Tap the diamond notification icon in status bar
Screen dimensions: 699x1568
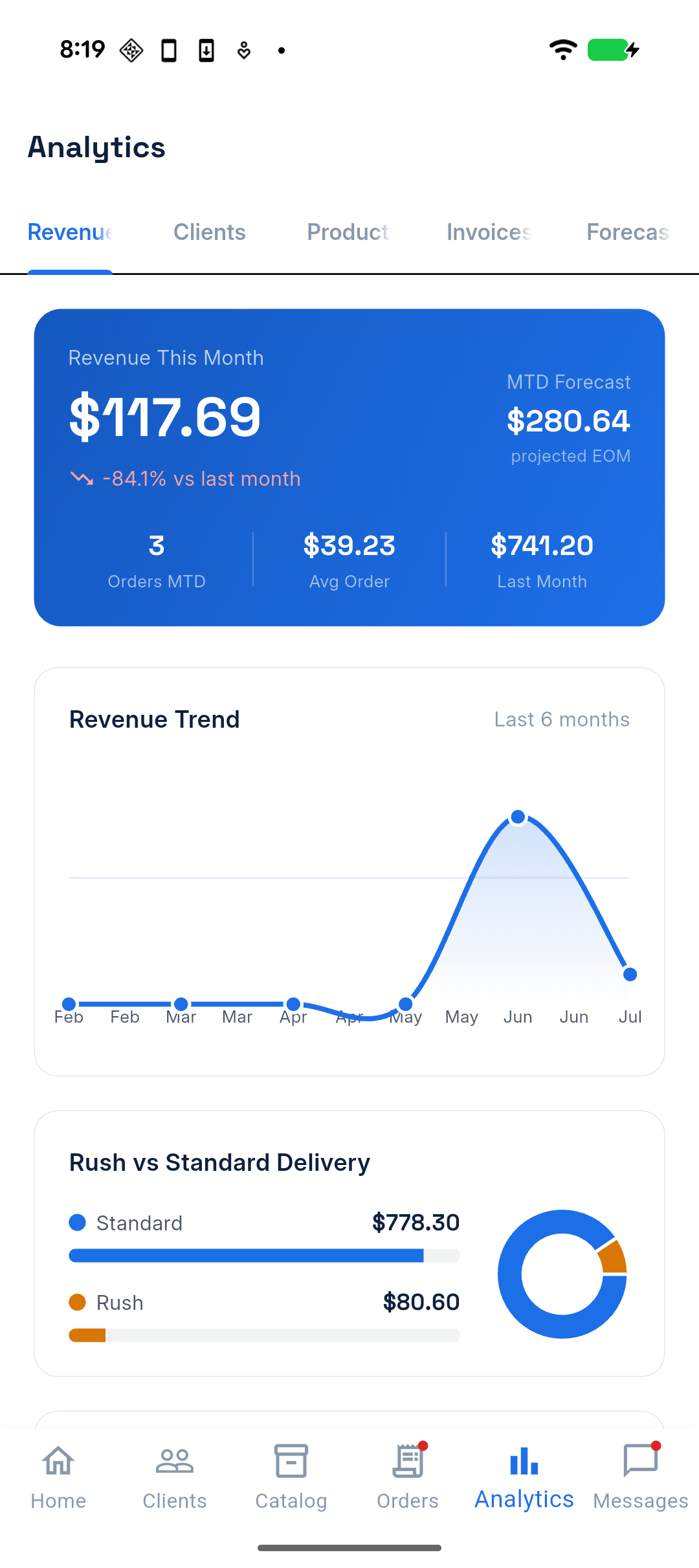(x=131, y=50)
